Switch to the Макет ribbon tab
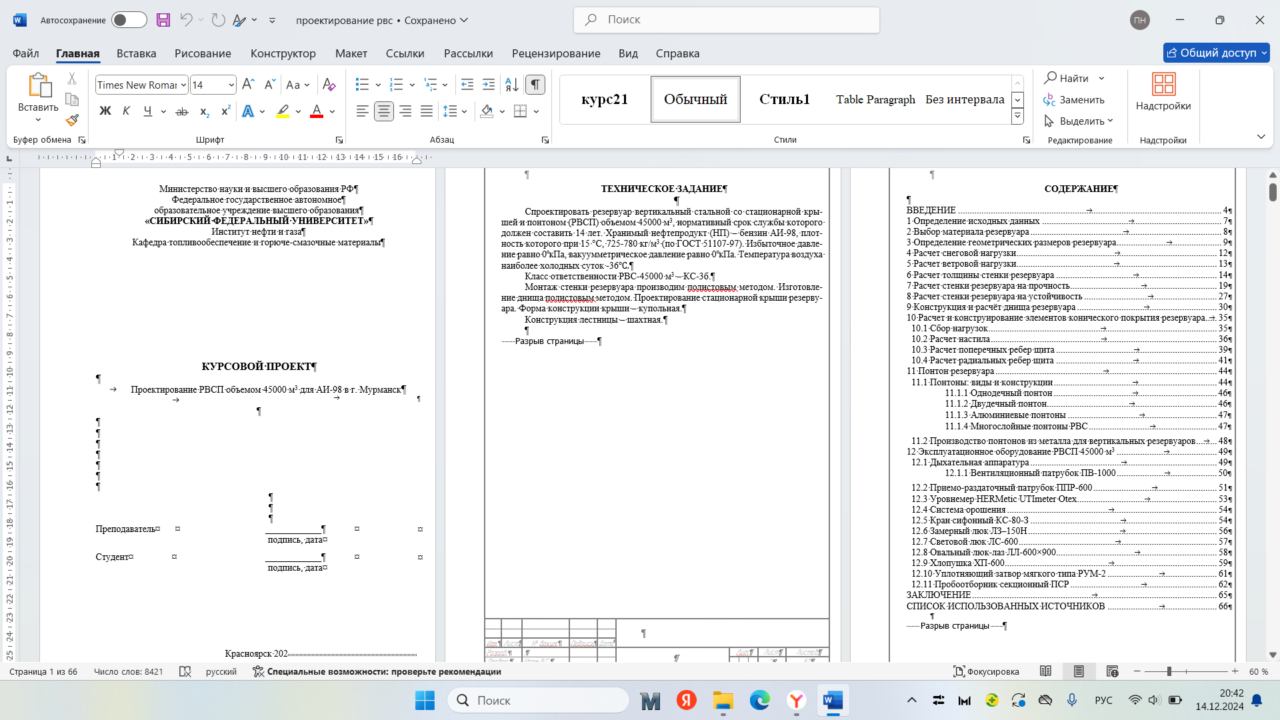The height and width of the screenshot is (720, 1280). coord(351,53)
